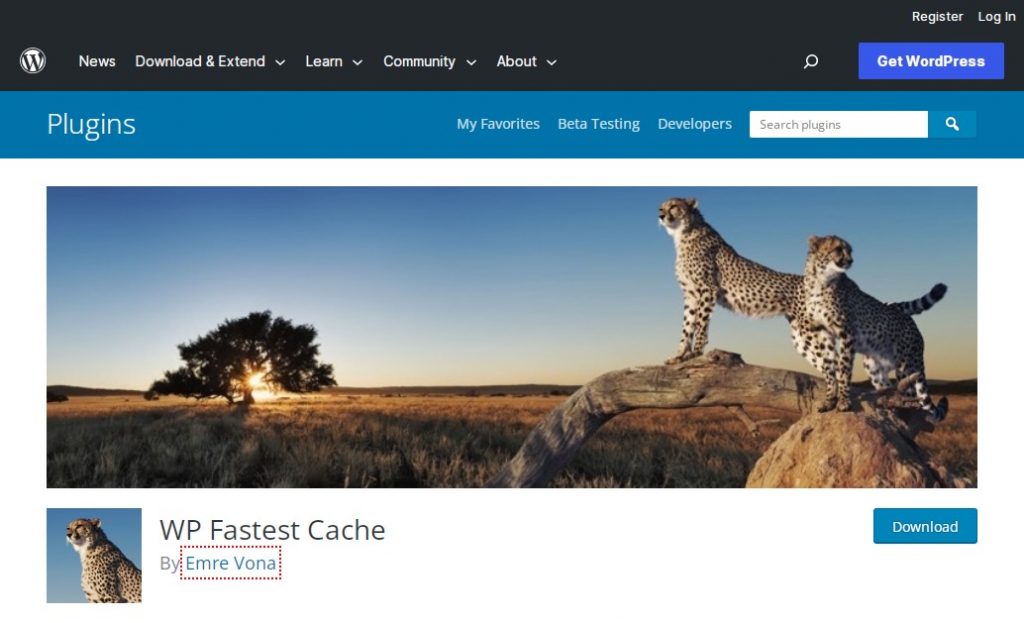Click the WP Fastest Cache cheetah thumbnail
This screenshot has width=1024, height=623.
coord(94,555)
